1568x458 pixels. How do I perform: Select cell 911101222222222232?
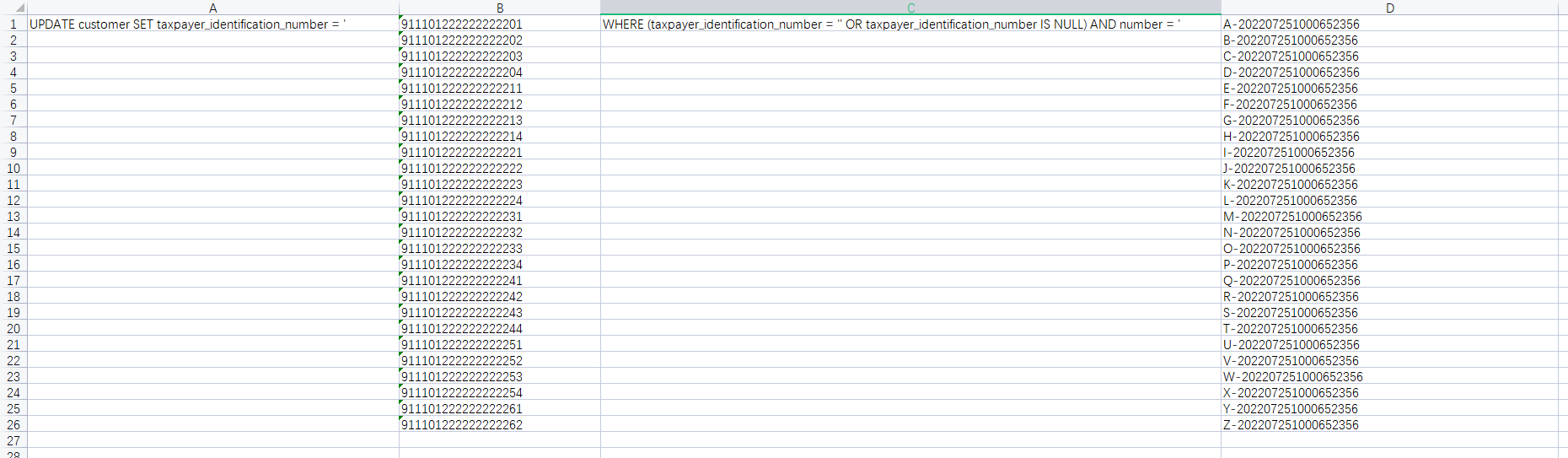[500, 232]
